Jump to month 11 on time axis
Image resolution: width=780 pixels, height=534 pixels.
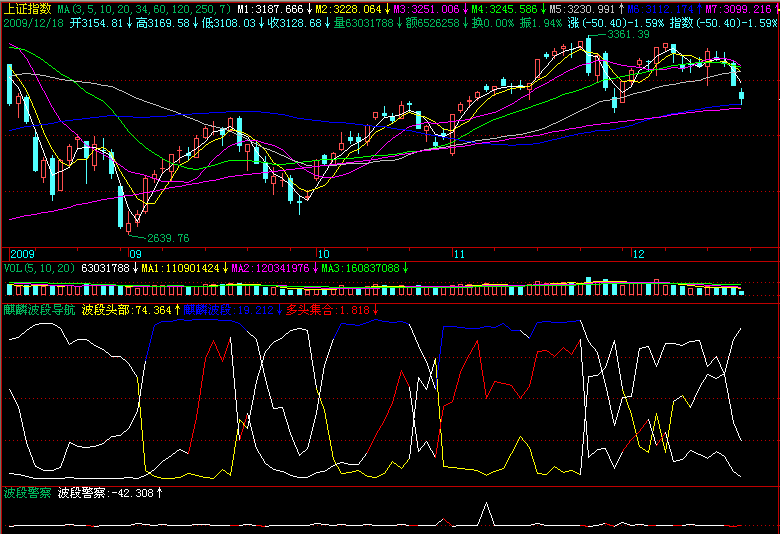458,254
